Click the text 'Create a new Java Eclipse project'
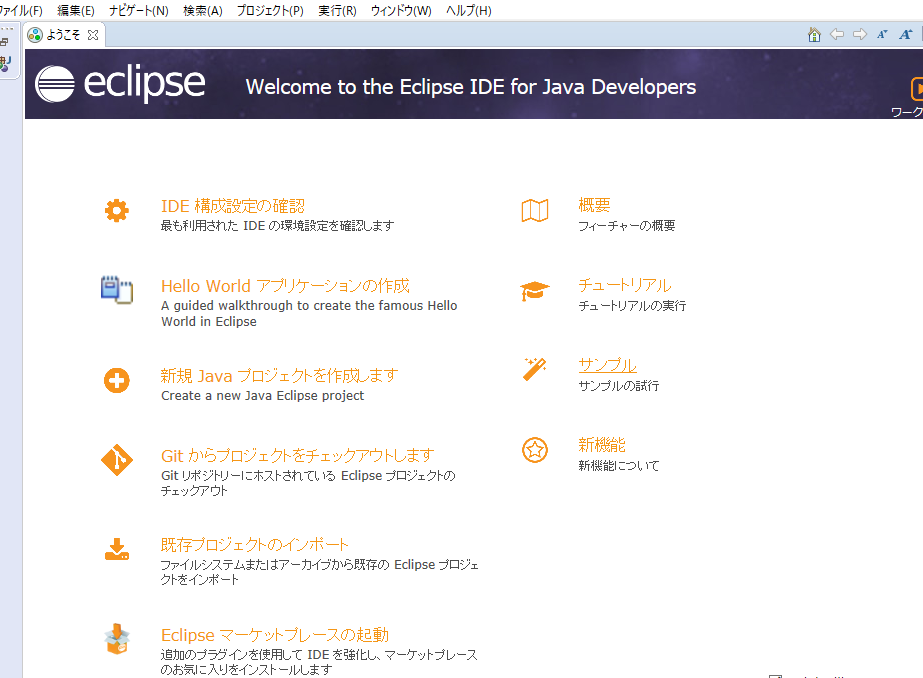This screenshot has height=678, width=923. tap(263, 396)
